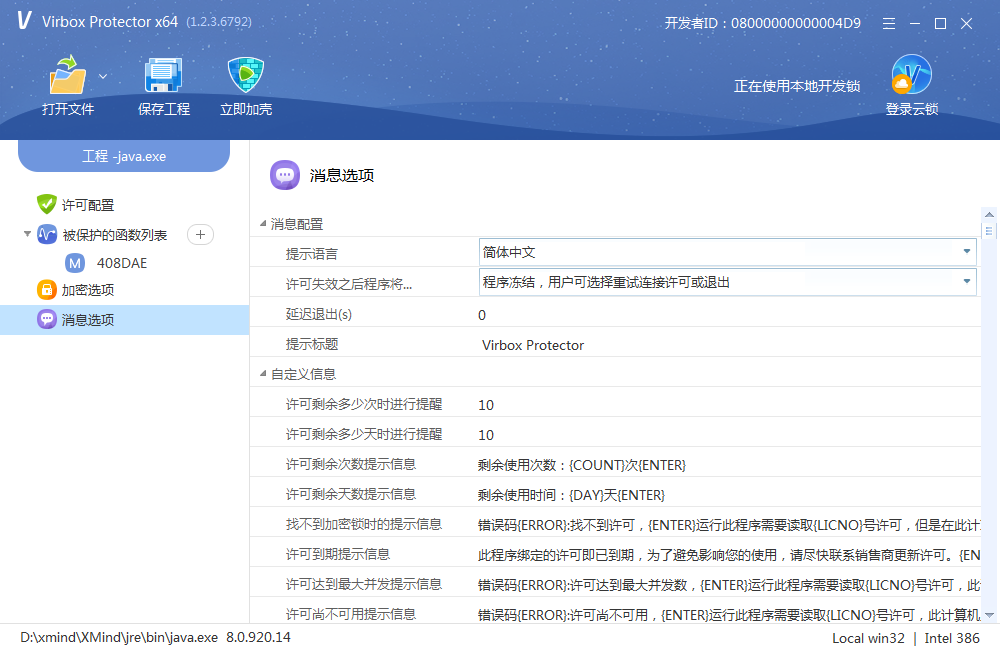This screenshot has height=650, width=1000.
Task: Click the Local win32 status bar entry
Action: [x=868, y=638]
